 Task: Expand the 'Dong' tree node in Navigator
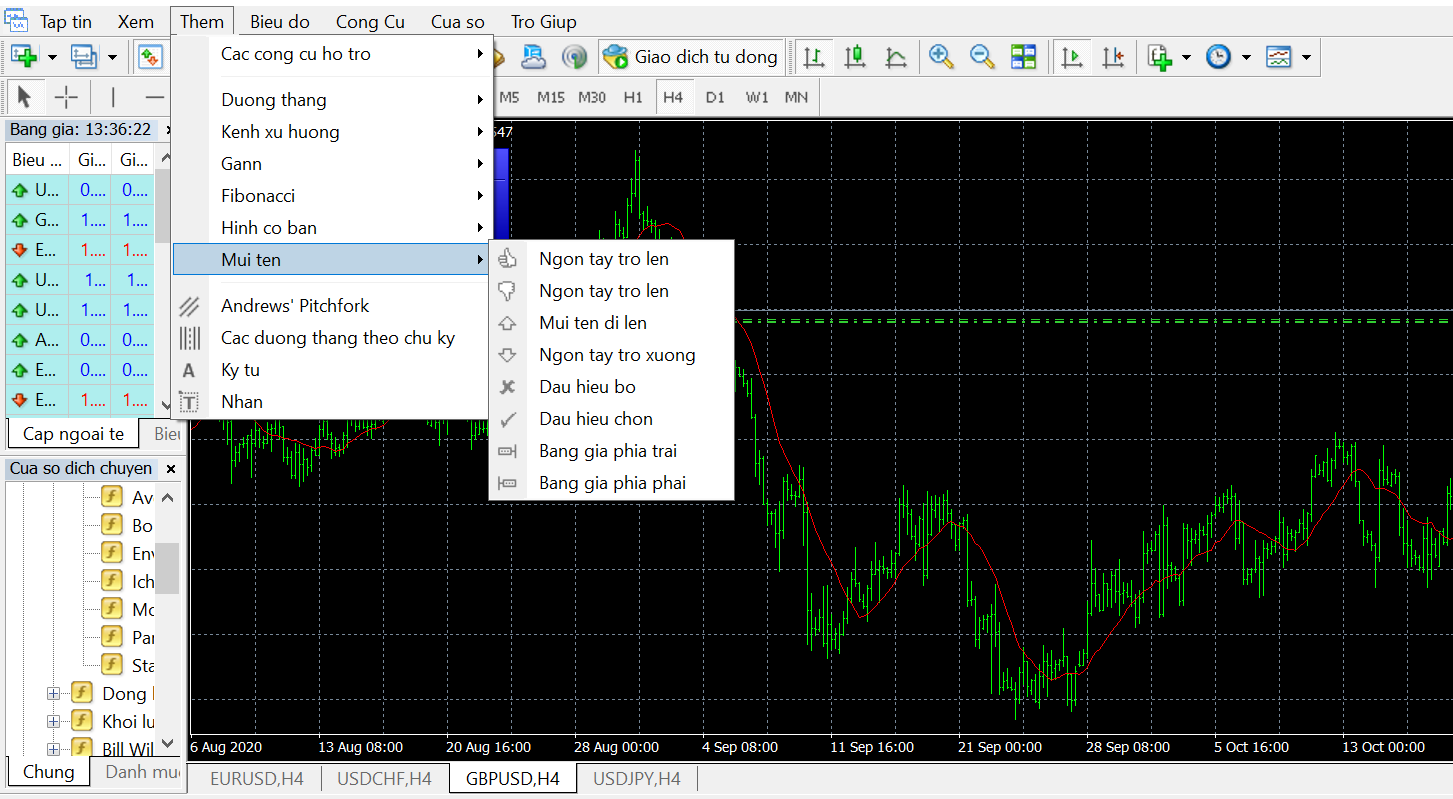[54, 693]
